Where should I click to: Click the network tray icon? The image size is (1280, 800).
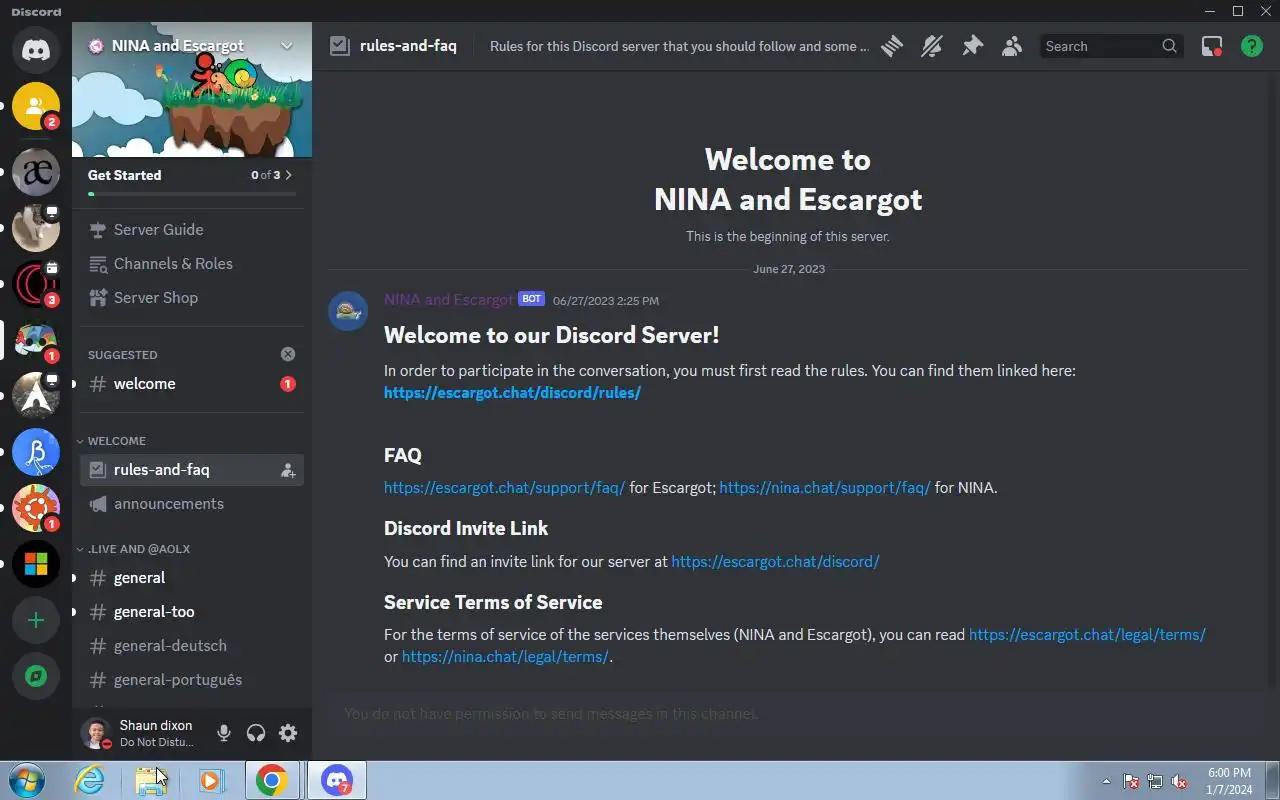[x=1155, y=781]
